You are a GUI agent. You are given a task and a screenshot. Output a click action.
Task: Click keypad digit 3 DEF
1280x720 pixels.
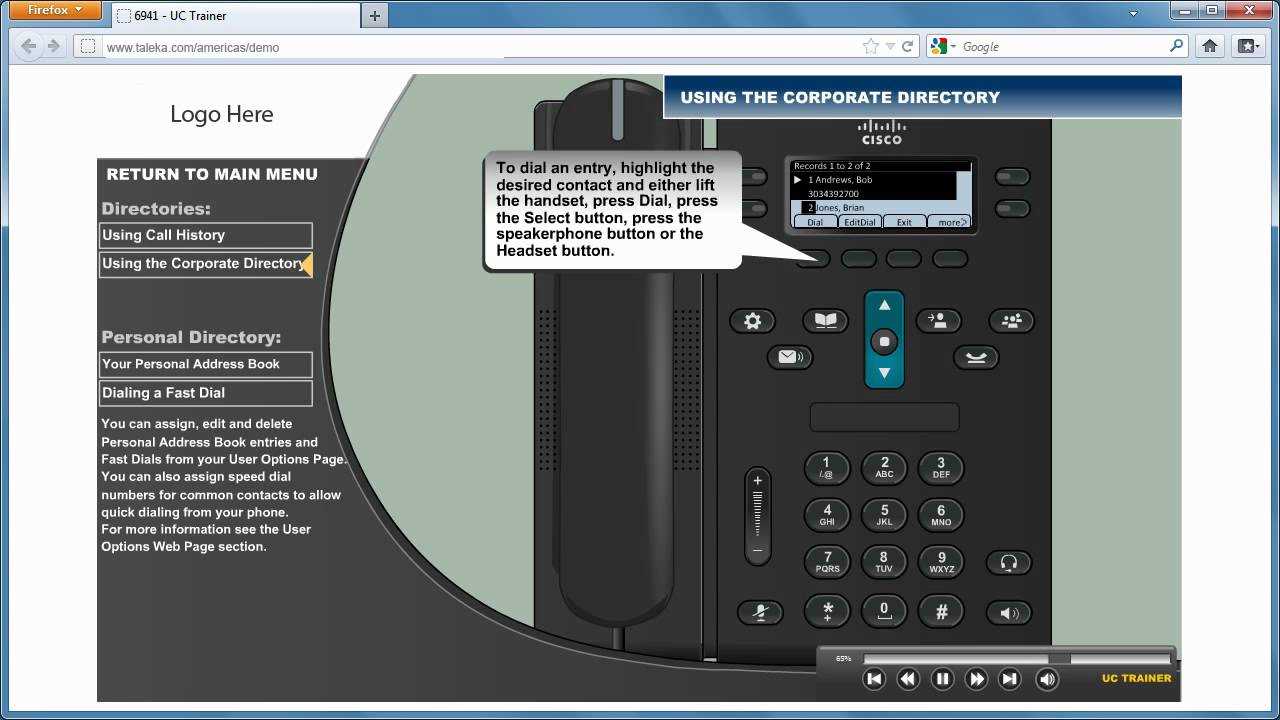(x=941, y=467)
